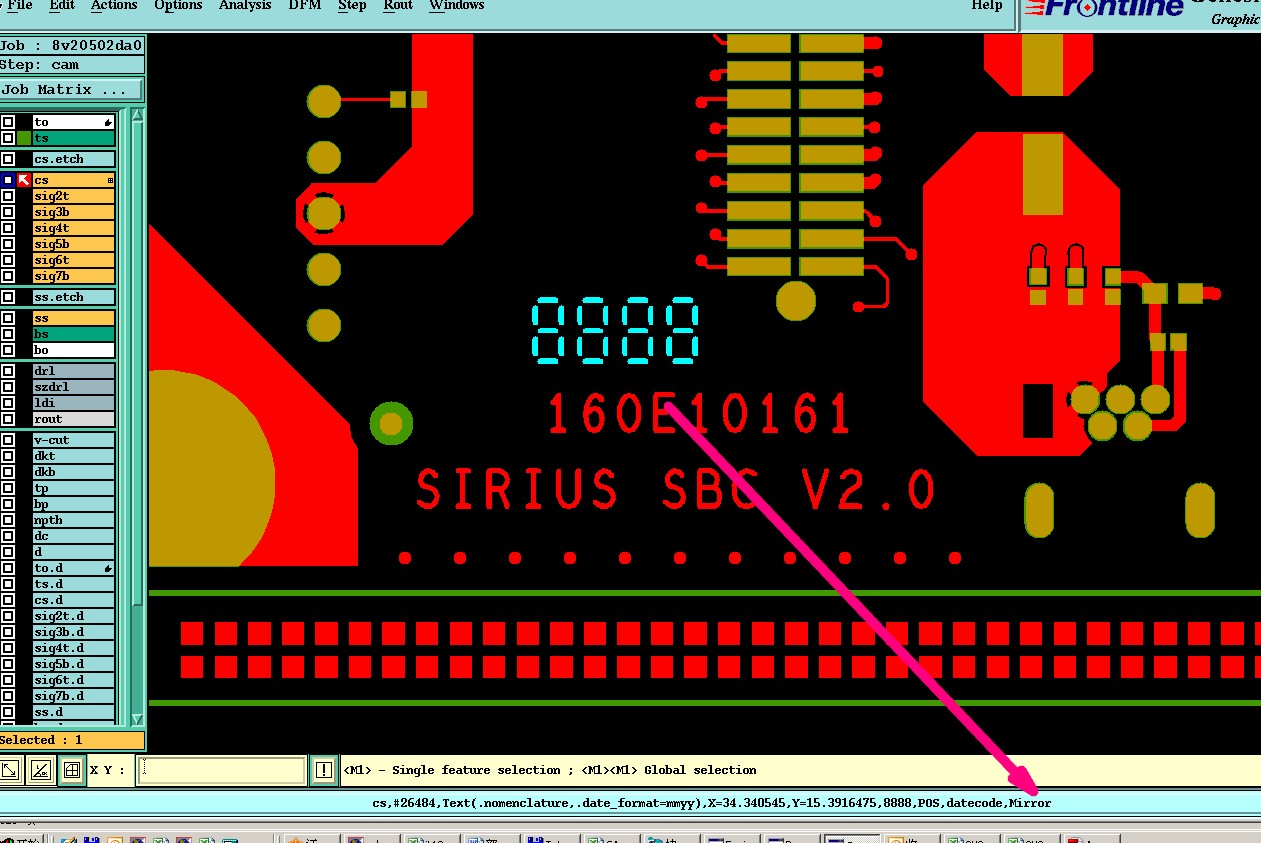
Task: Toggle display checkbox of ss layer
Action: coord(8,318)
